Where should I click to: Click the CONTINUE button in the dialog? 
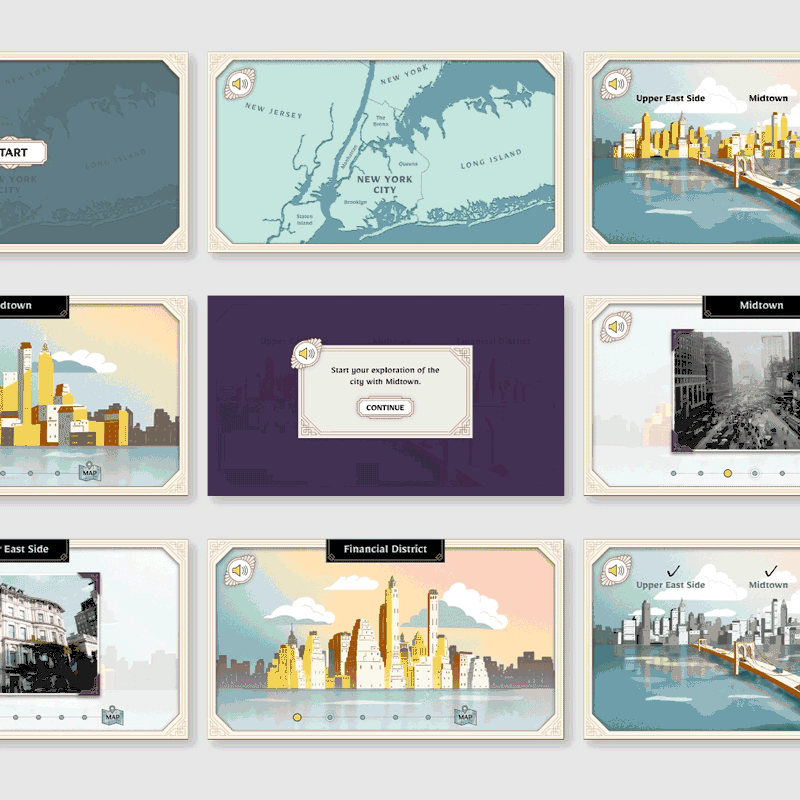point(385,408)
